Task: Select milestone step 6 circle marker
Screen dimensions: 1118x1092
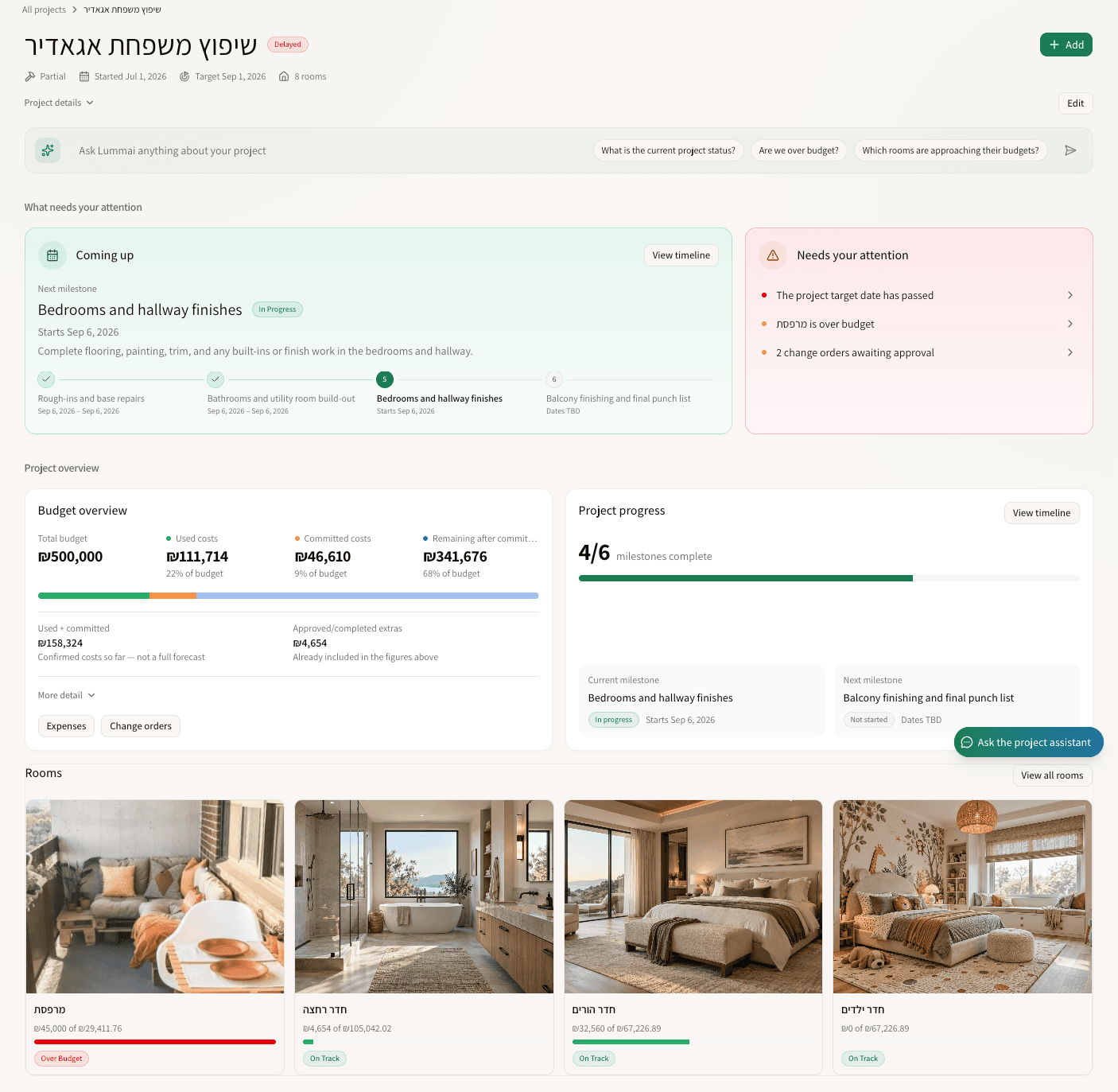Action: [554, 379]
